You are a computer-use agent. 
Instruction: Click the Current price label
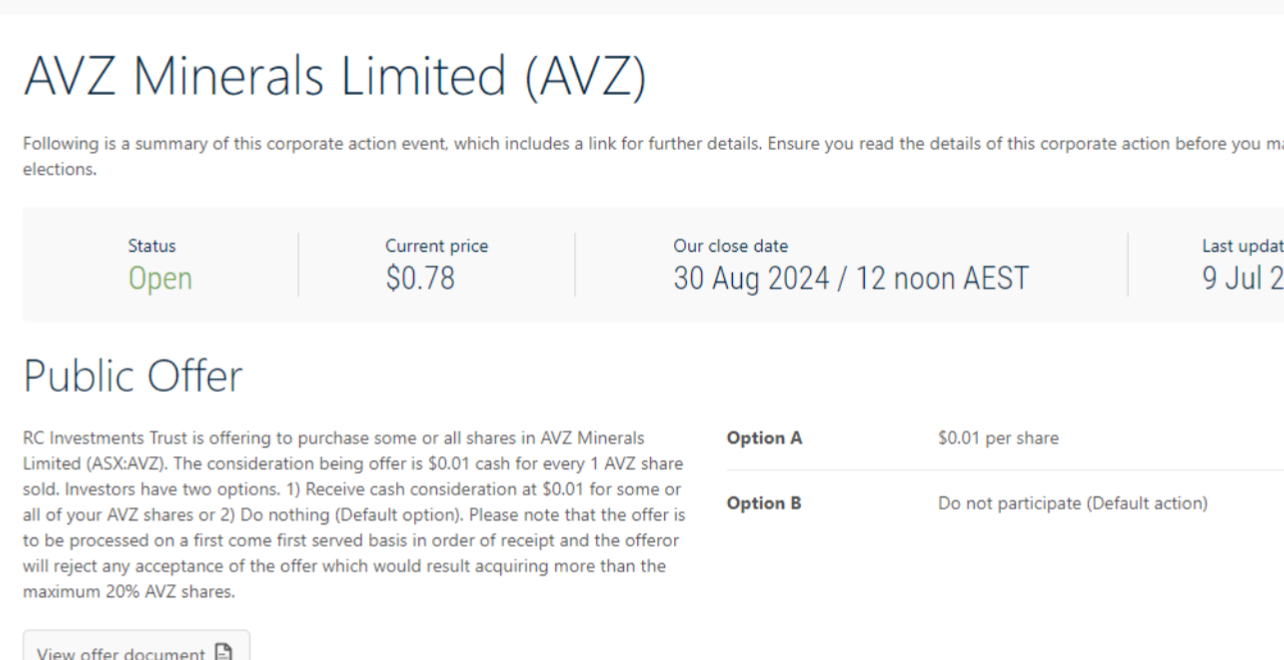pyautogui.click(x=437, y=246)
